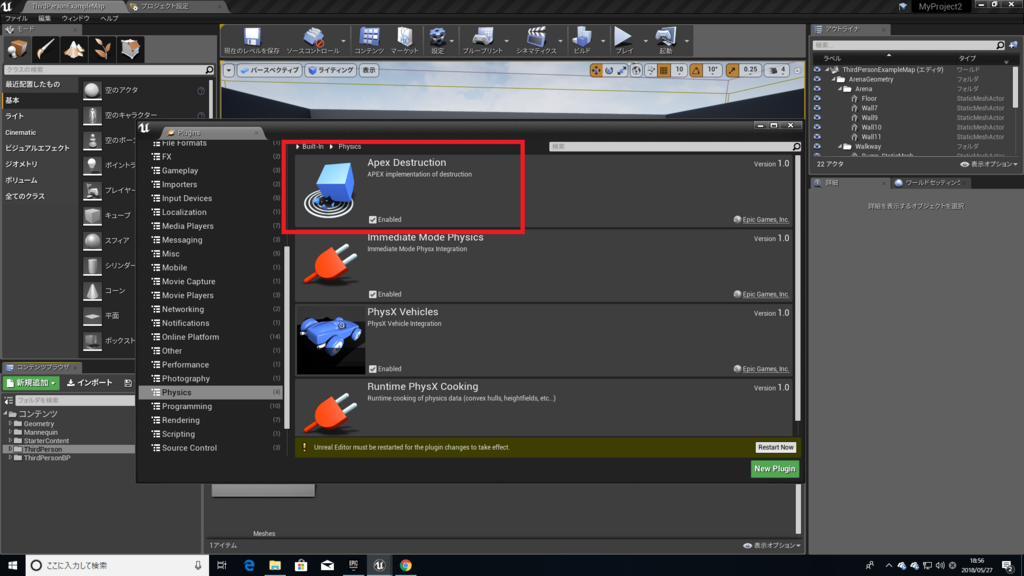Screen dimensions: 1024x576
Task: Open Edge browser from taskbar
Action: point(249,566)
